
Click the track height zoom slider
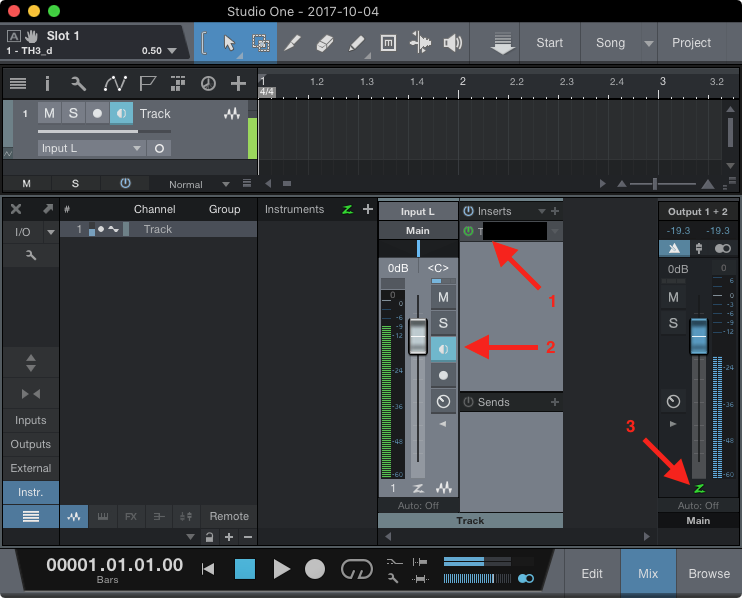[655, 184]
